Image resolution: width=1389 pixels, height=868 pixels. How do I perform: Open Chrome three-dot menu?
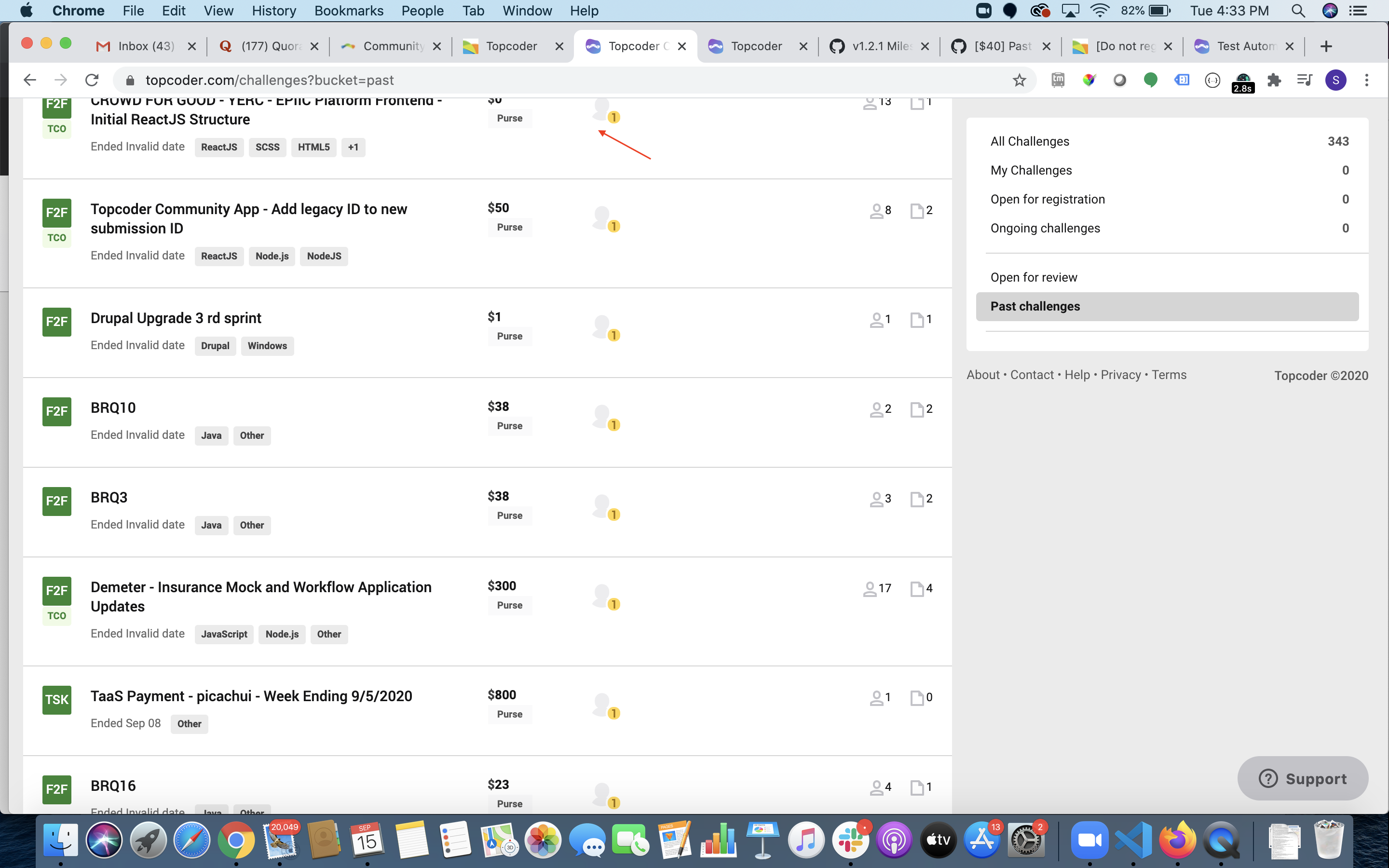(x=1367, y=80)
